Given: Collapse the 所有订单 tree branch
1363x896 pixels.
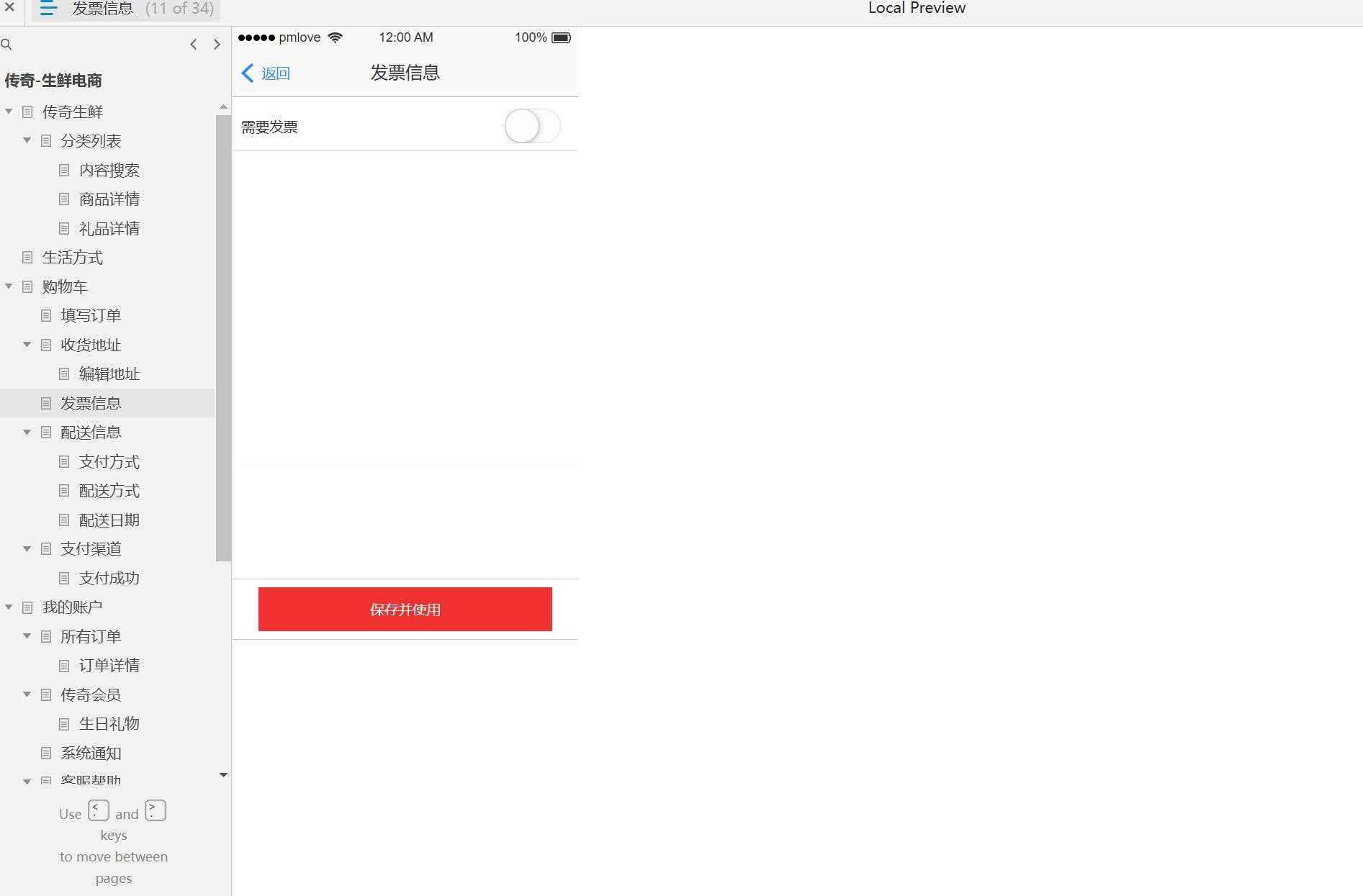Looking at the screenshot, I should point(27,636).
